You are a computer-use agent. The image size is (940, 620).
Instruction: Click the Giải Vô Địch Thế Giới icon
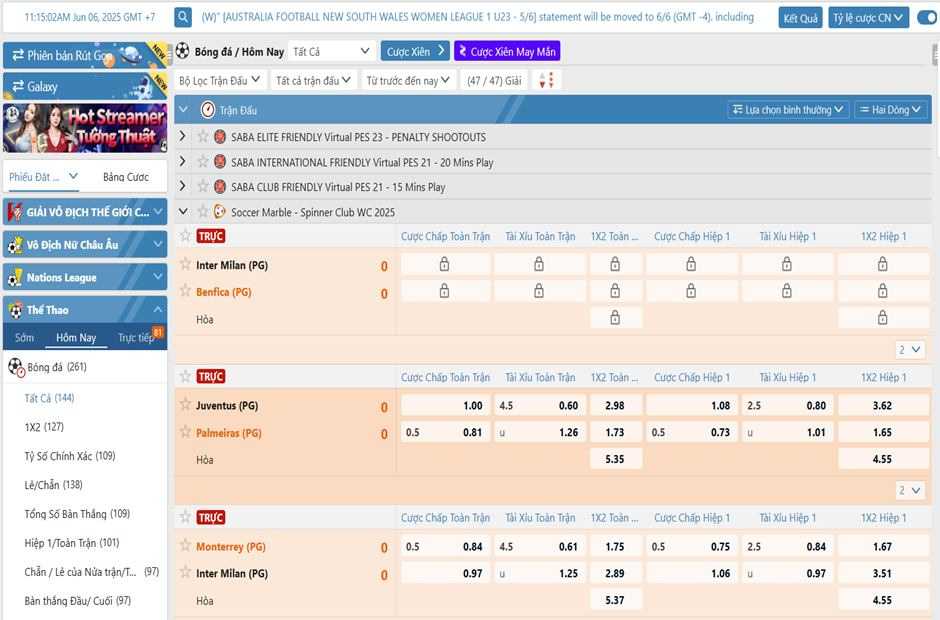pos(16,212)
